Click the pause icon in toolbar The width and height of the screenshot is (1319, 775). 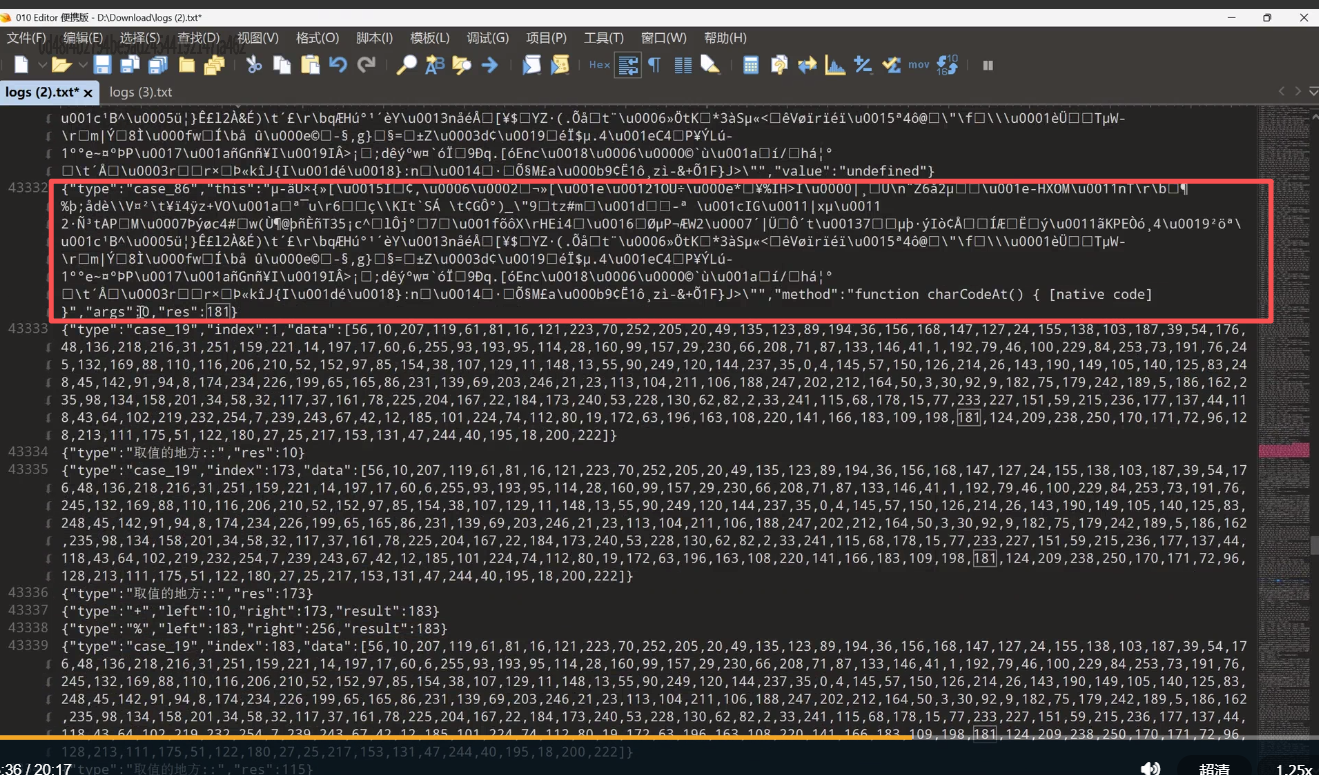[x=988, y=65]
